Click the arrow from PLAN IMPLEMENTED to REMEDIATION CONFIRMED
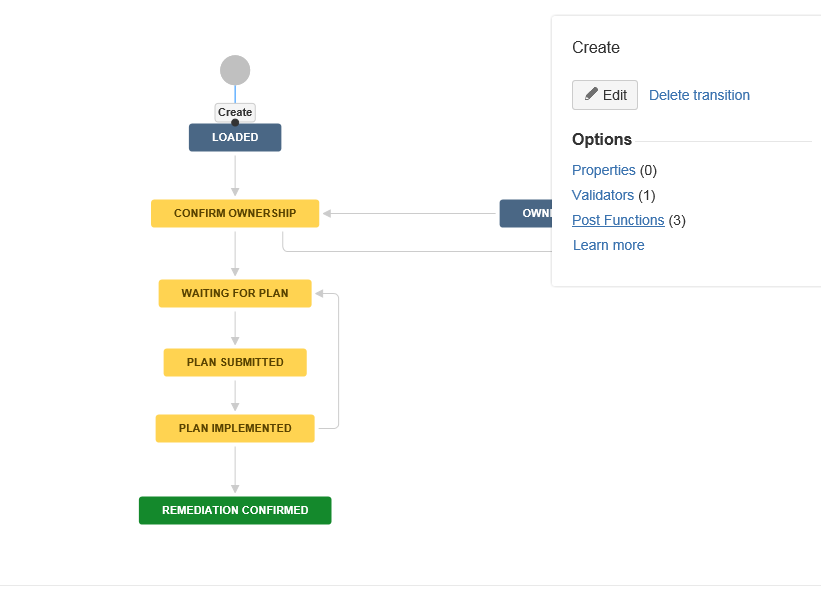Image resolution: width=821 pixels, height=612 pixels. (235, 470)
